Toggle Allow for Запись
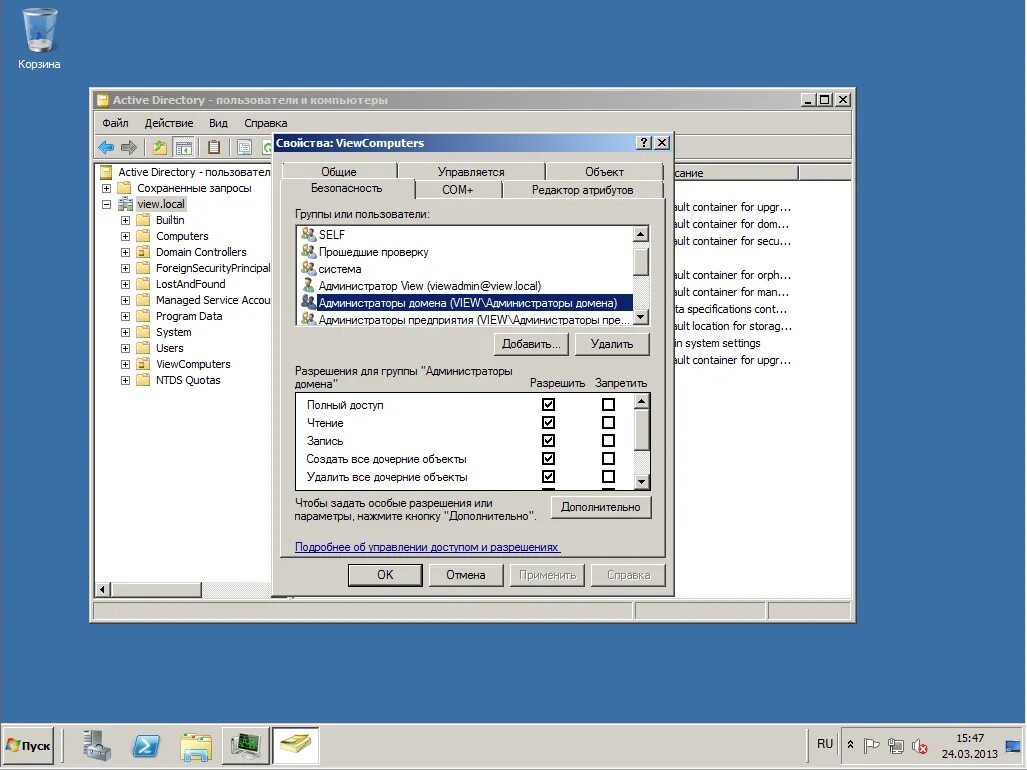The image size is (1027, 770). [x=548, y=441]
